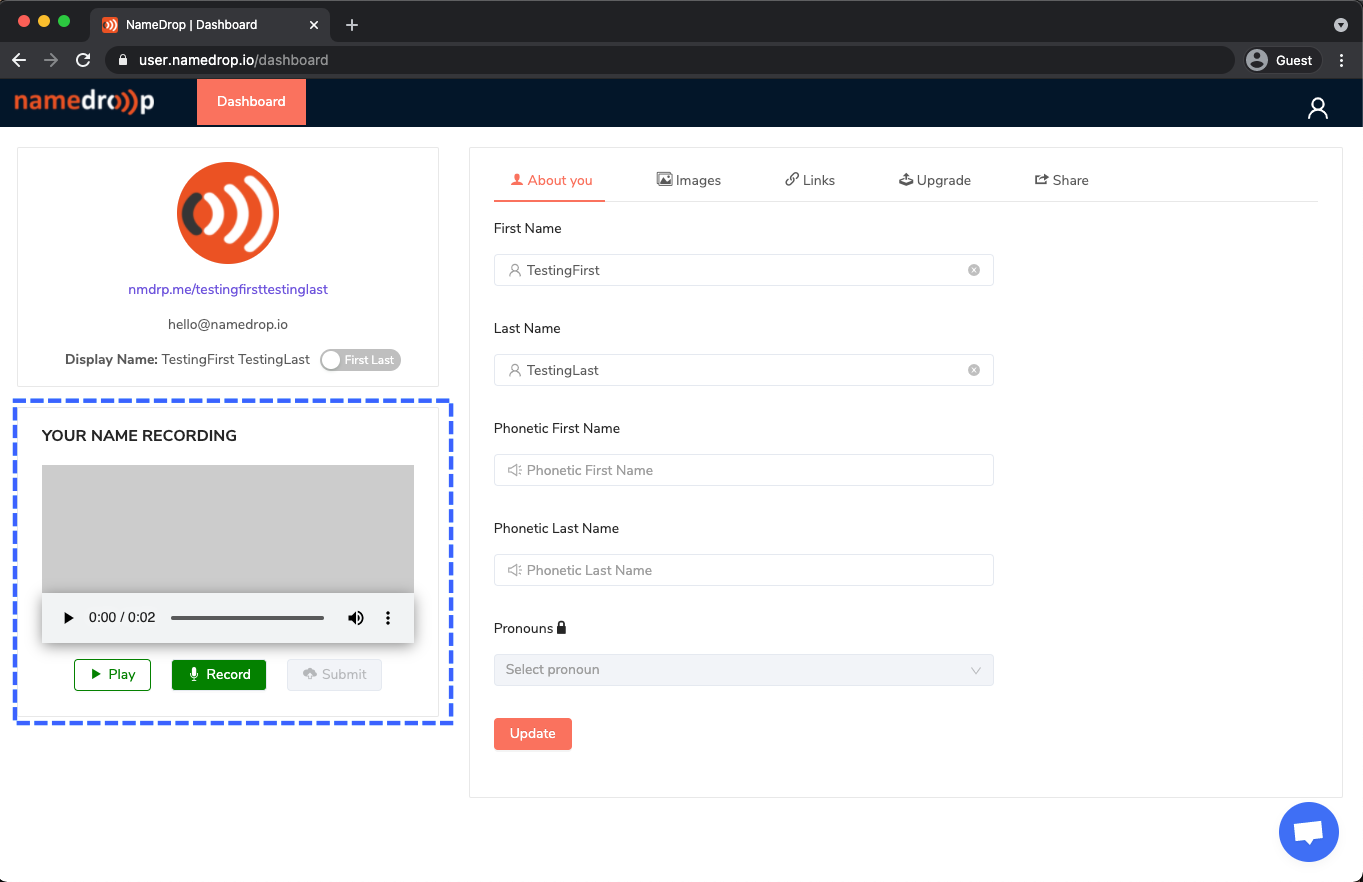Screen dimensions: 1363x882
Task: Click the user profile icon in header
Action: pyautogui.click(x=1317, y=108)
